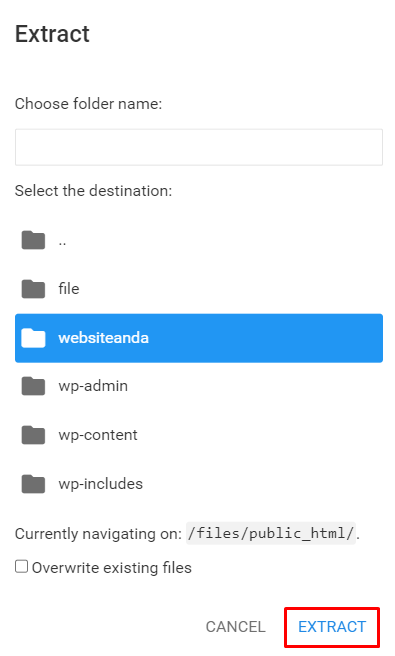Click the parent directory folder icon

[33, 240]
